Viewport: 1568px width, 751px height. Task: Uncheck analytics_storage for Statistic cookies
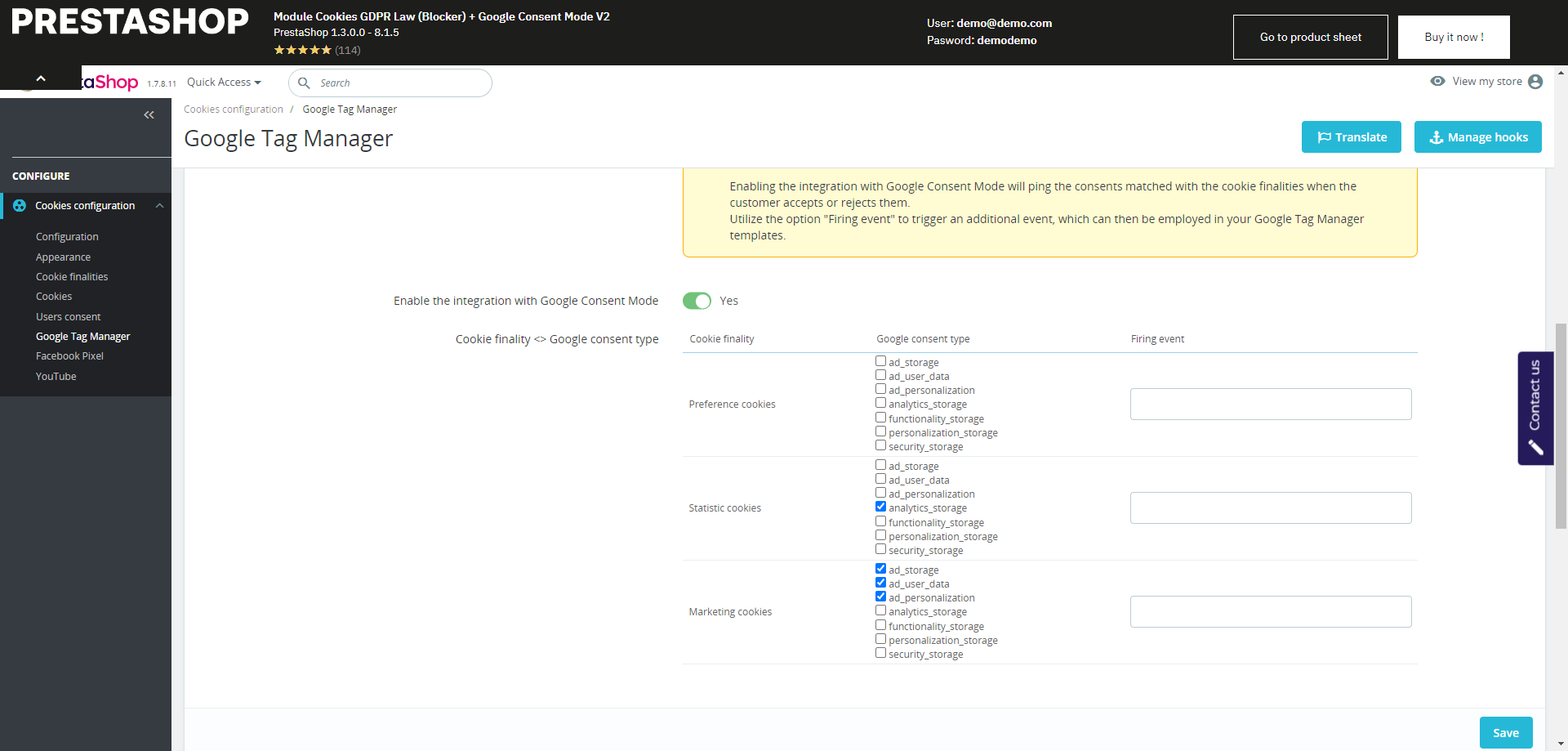pyautogui.click(x=880, y=507)
